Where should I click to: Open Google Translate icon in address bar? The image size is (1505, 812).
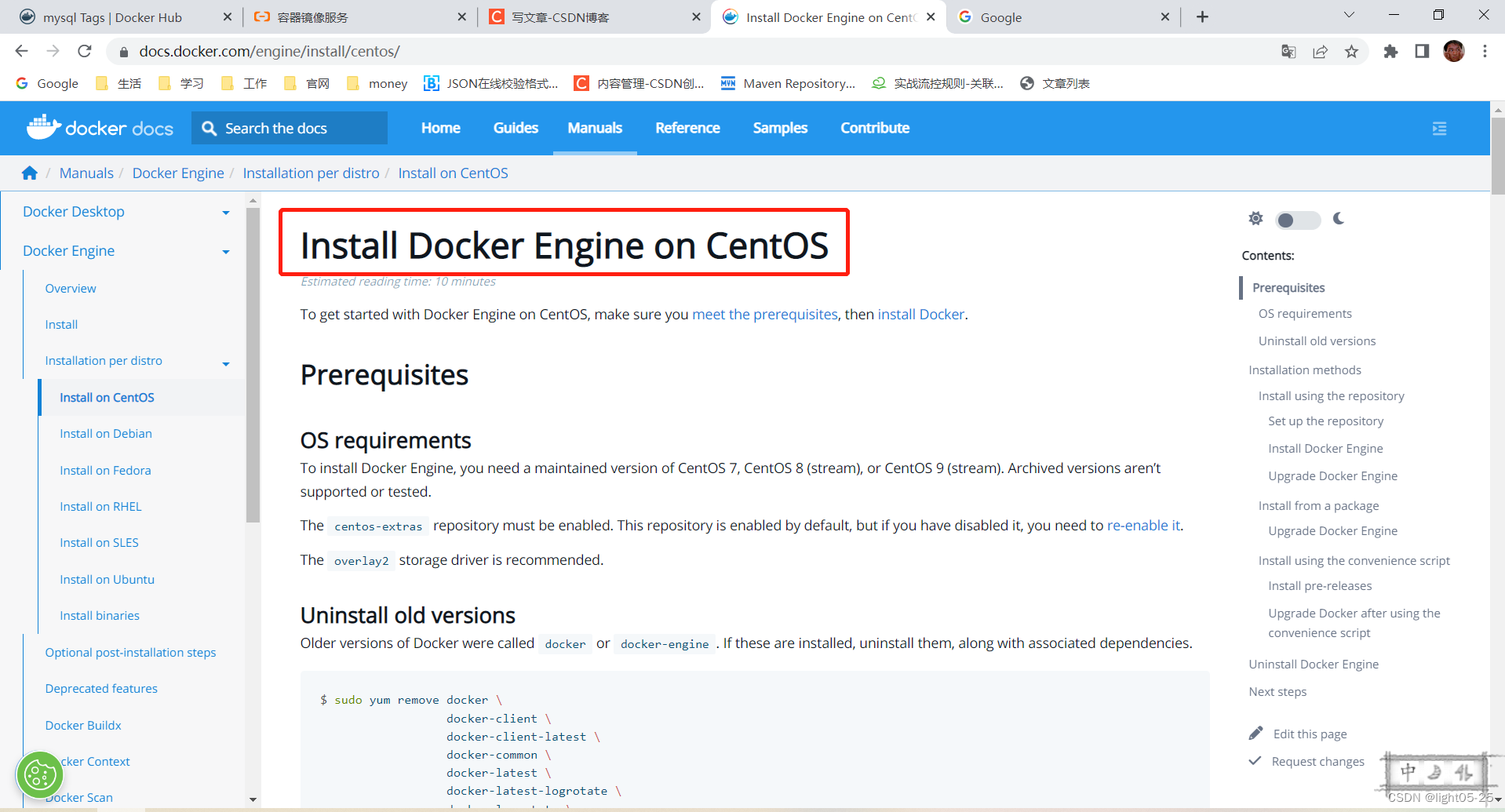(x=1288, y=51)
